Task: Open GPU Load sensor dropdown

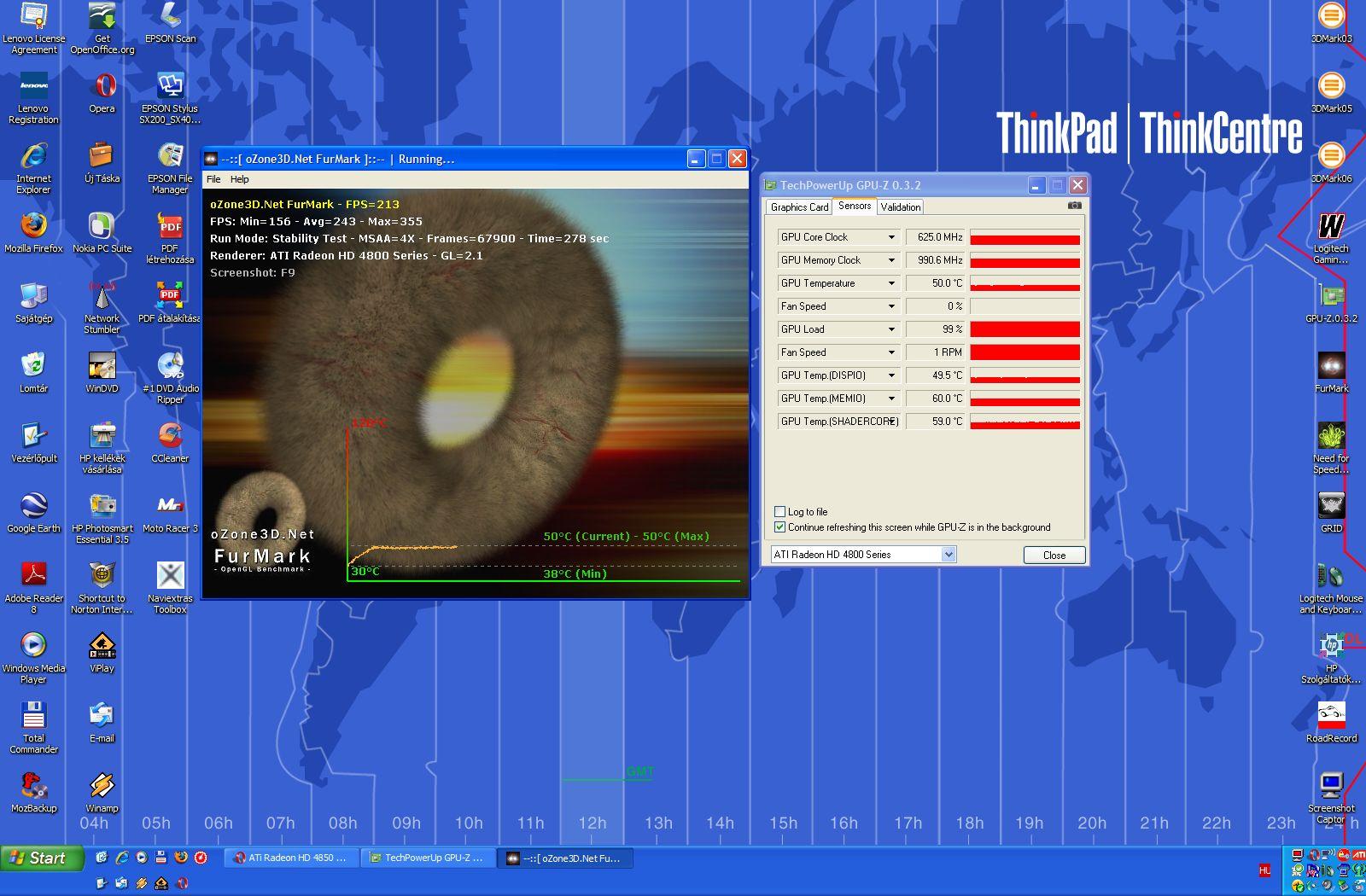Action: pos(891,329)
